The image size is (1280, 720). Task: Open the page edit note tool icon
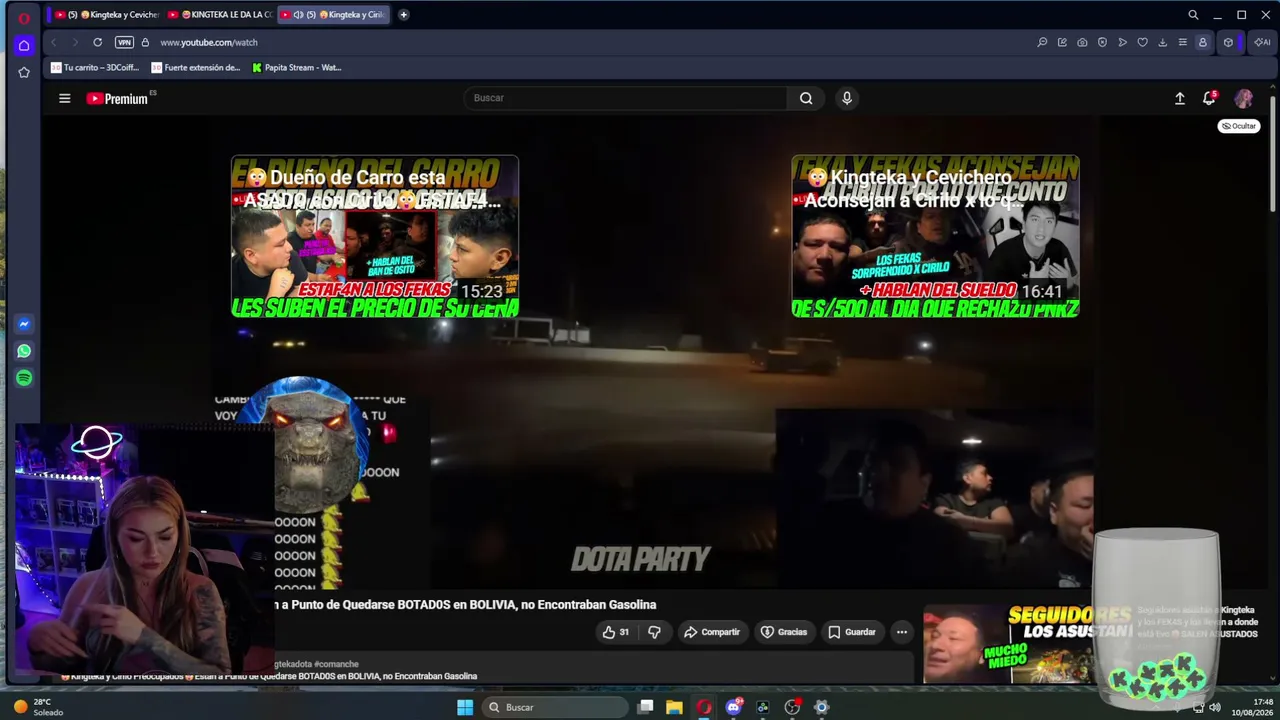[x=1062, y=42]
